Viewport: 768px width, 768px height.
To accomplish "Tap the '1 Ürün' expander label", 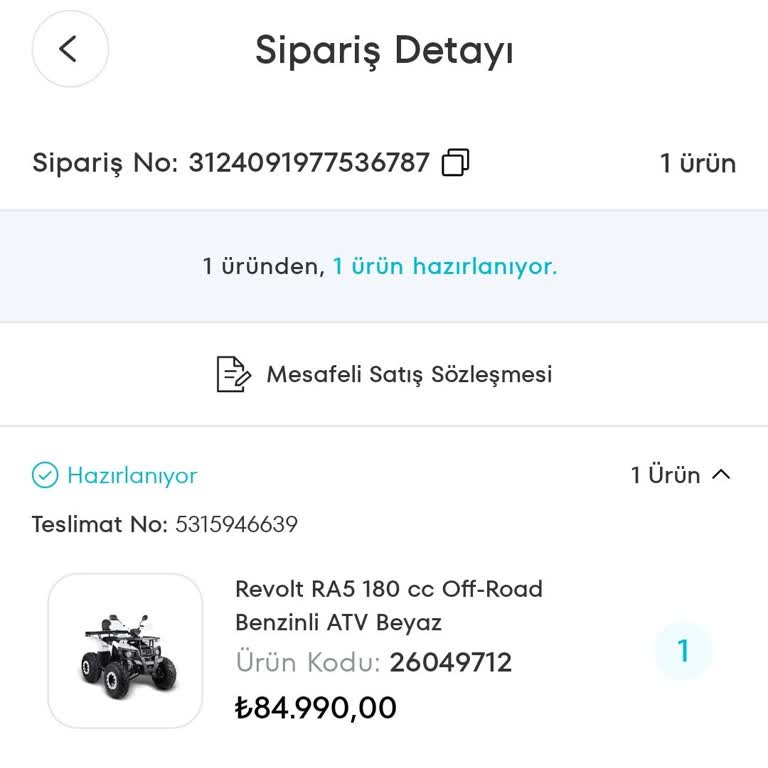I will 665,475.
